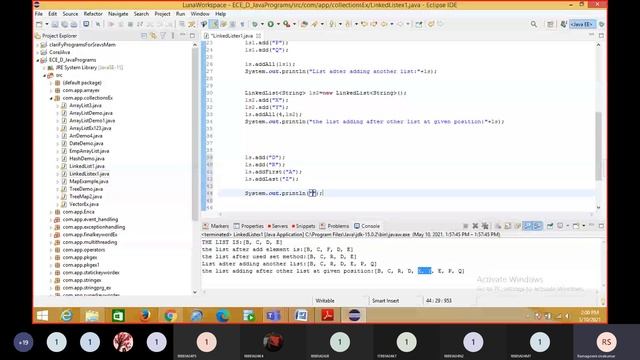This screenshot has width=640, height=360.
Task: Click the Project Explorer filter funnel icon
Action: click(163, 36)
